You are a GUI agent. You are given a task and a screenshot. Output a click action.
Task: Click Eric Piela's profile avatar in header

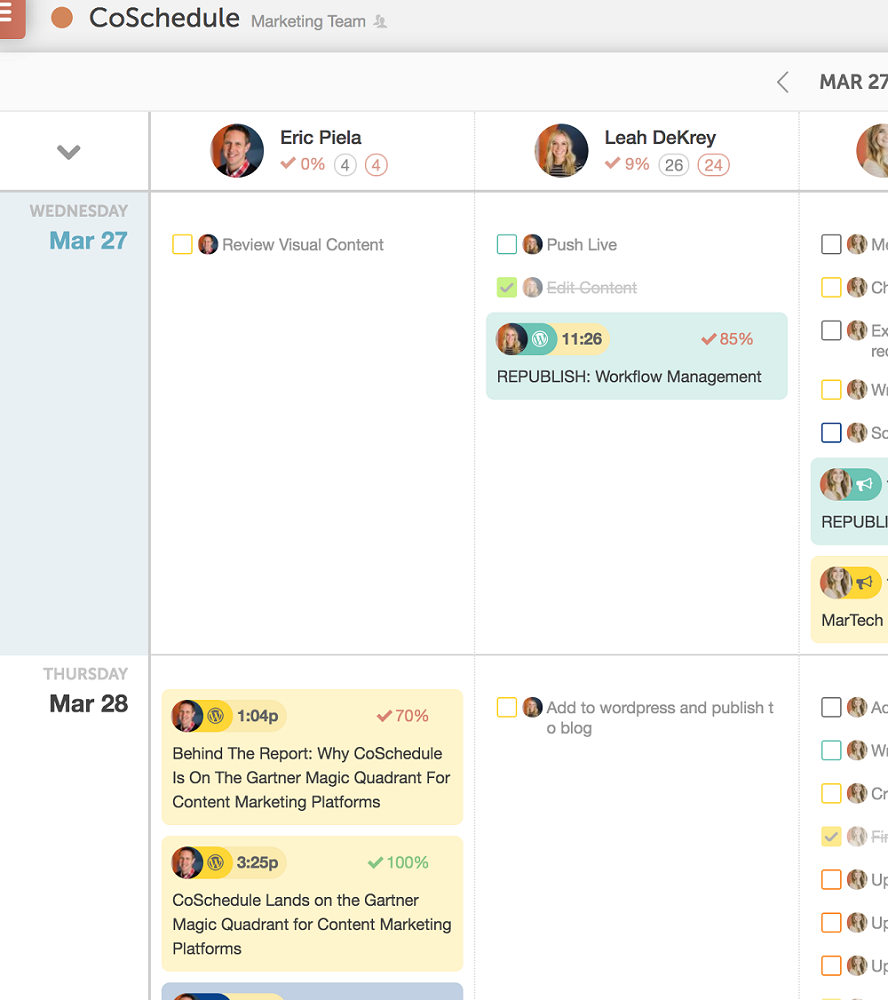pos(237,151)
